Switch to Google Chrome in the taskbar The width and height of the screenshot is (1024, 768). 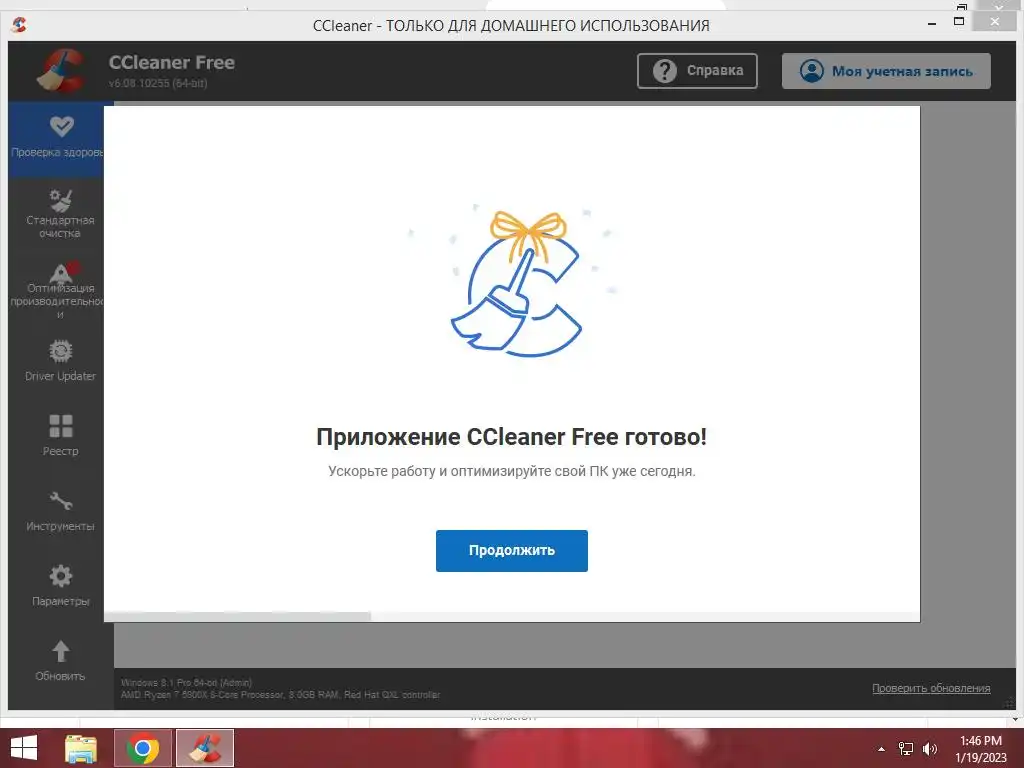coord(142,748)
